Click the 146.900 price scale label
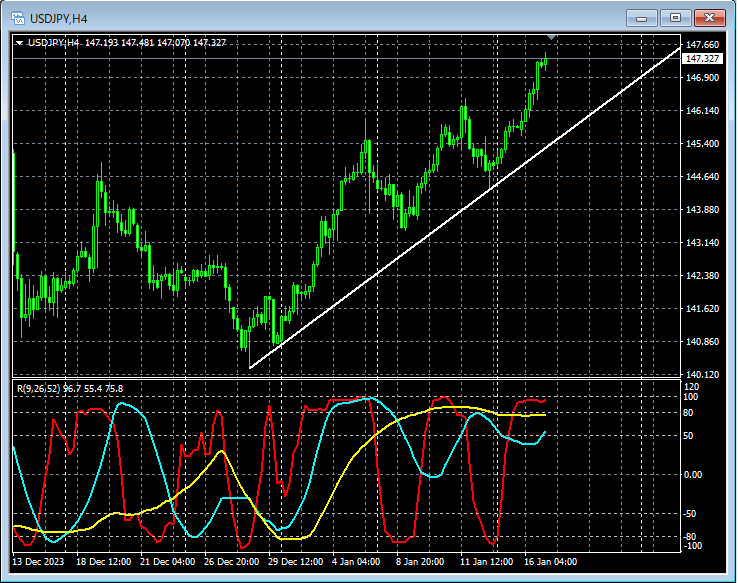Image resolution: width=738 pixels, height=583 pixels. [702, 78]
